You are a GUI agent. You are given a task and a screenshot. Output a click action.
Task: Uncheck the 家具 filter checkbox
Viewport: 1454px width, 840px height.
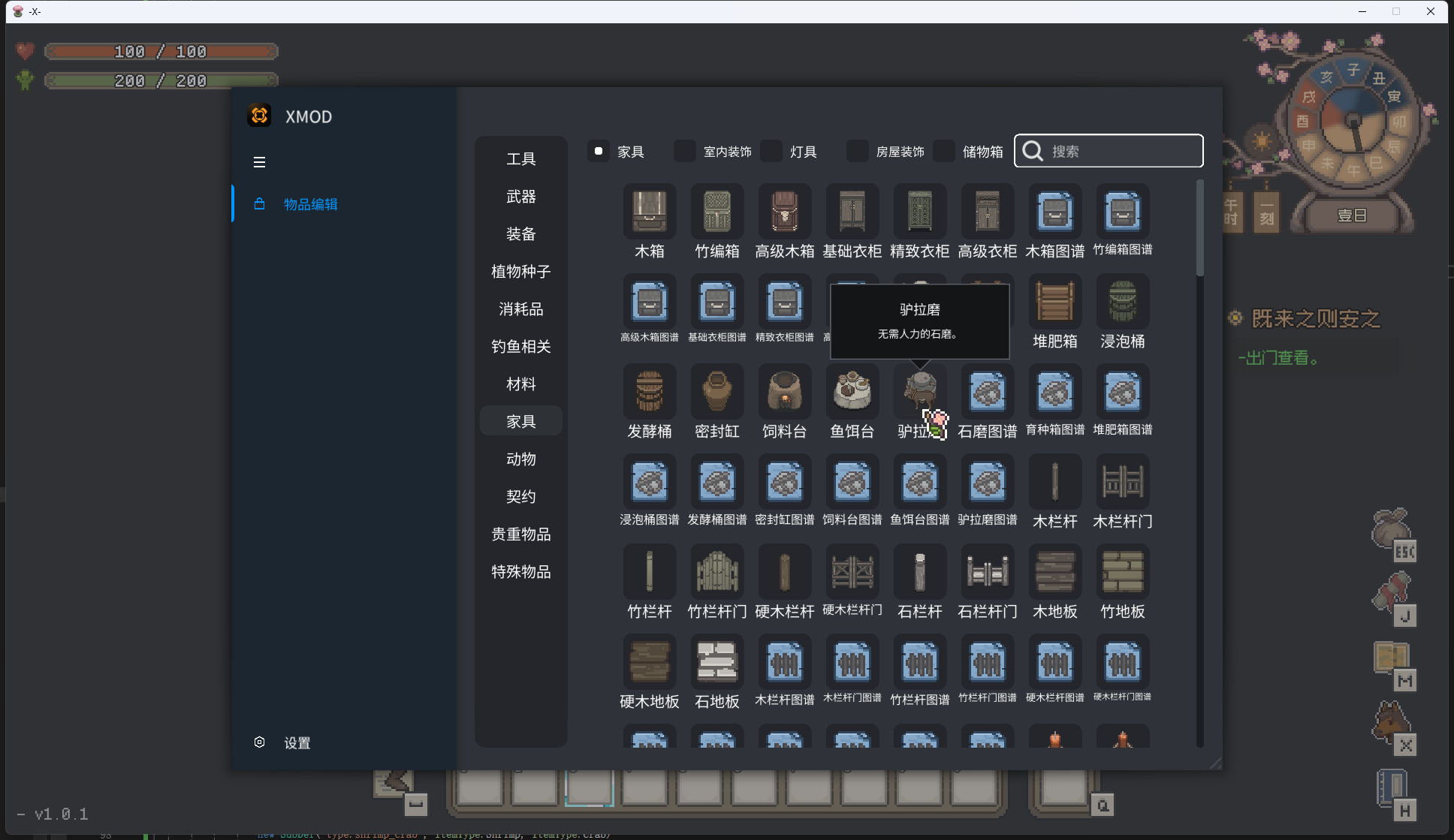[599, 152]
